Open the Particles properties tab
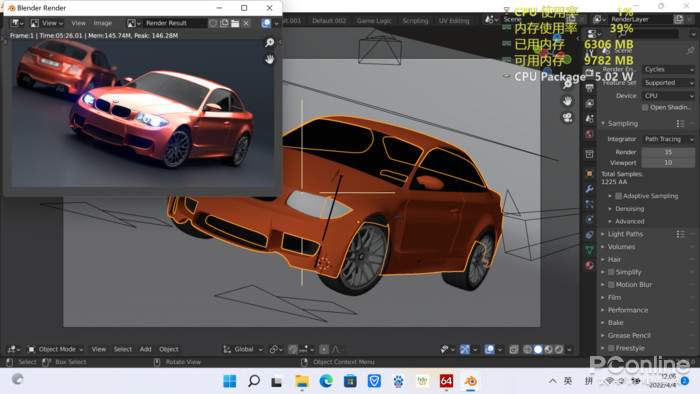The height and width of the screenshot is (394, 700). click(x=590, y=204)
